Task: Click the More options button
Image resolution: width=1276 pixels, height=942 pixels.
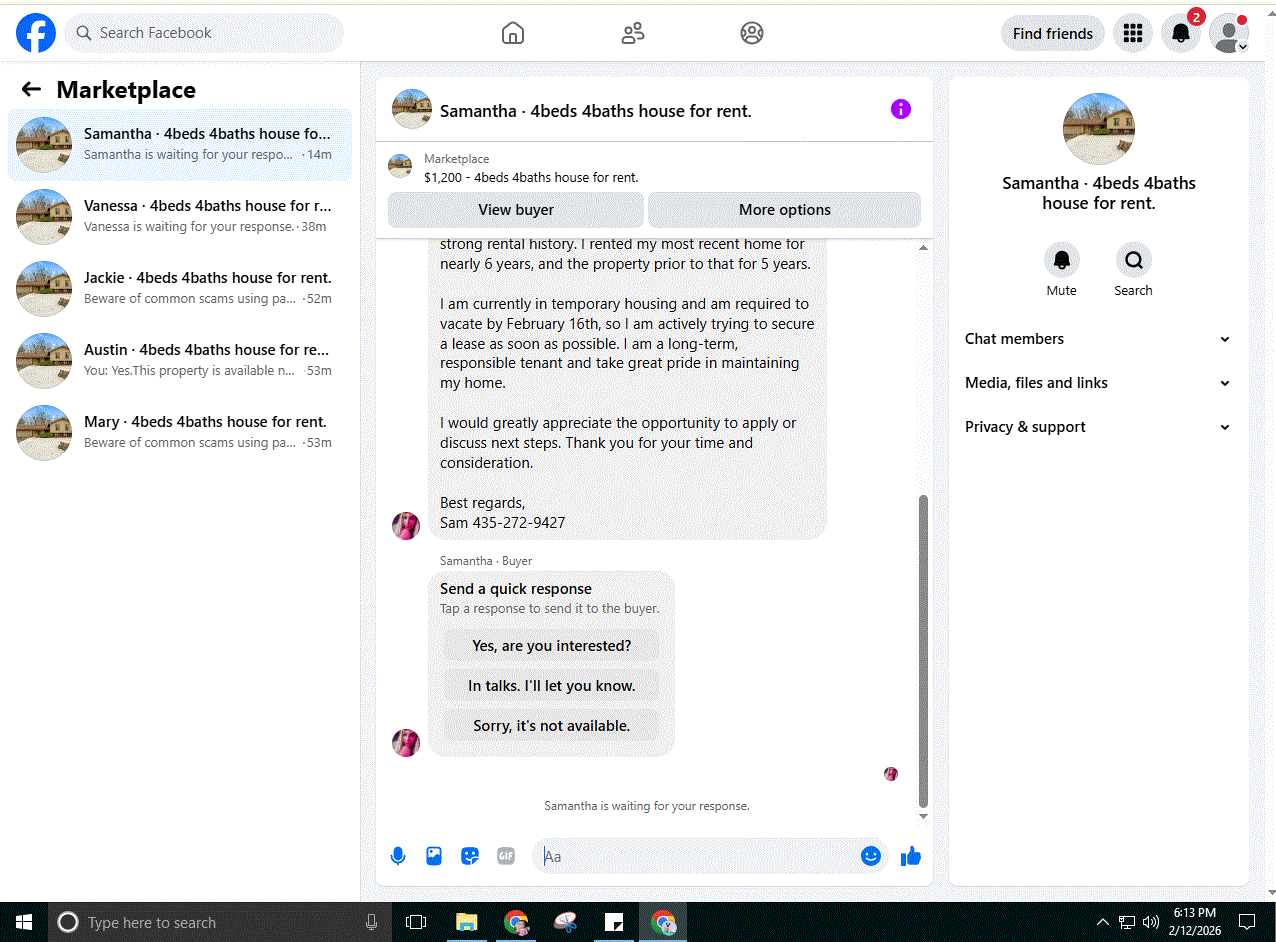Action: tap(785, 210)
